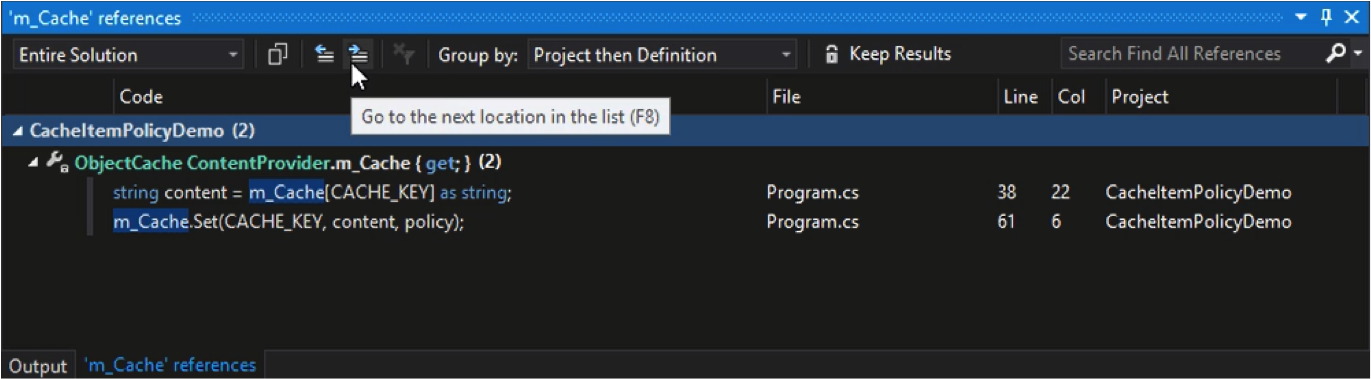The image size is (1371, 379).
Task: Open the window position dropdown arrow in the title bar
Action: coord(1301,18)
